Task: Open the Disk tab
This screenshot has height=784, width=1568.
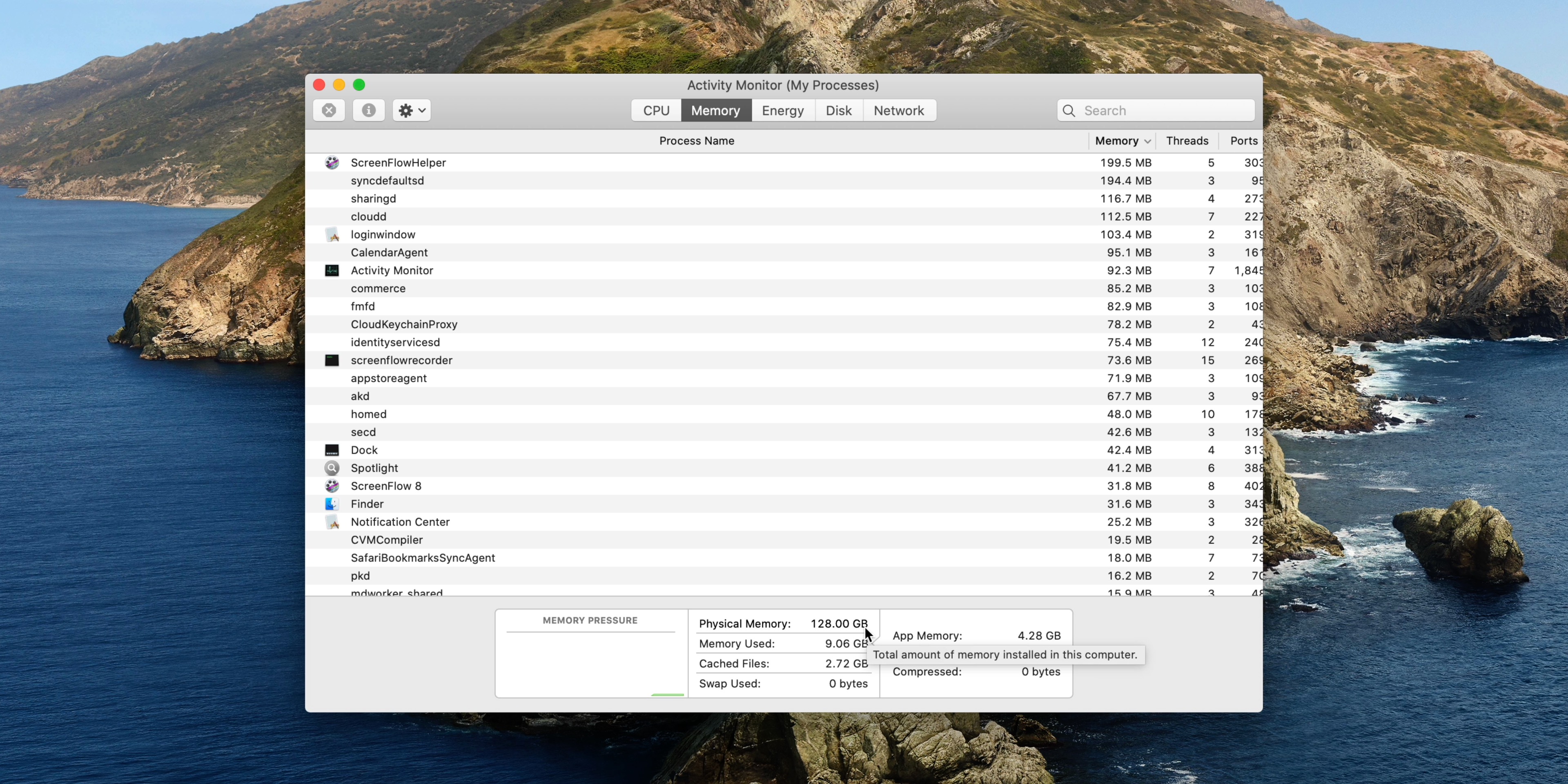Action: tap(838, 110)
